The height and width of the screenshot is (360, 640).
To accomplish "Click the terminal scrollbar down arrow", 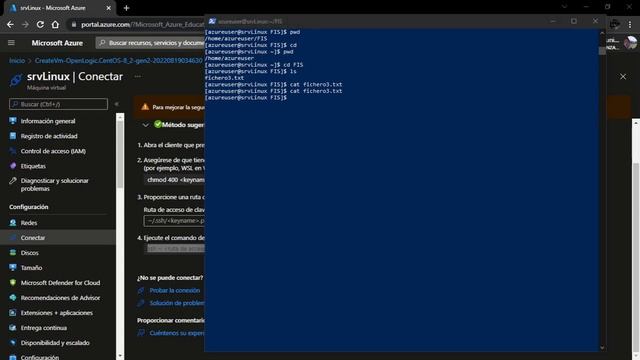I will click(602, 348).
